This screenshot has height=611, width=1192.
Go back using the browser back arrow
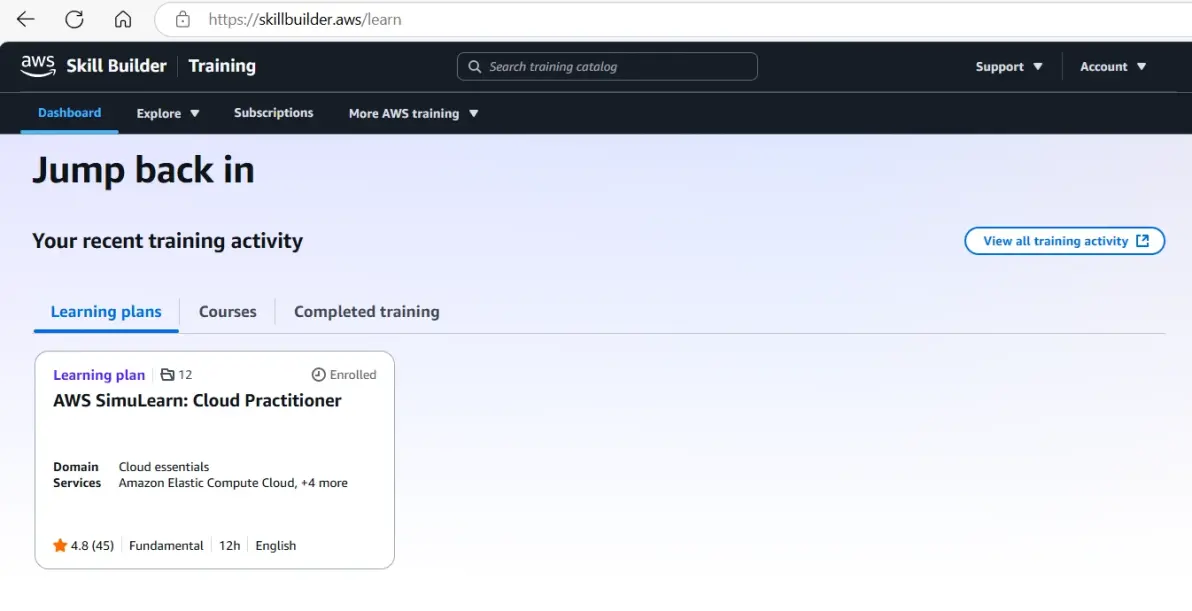click(26, 20)
